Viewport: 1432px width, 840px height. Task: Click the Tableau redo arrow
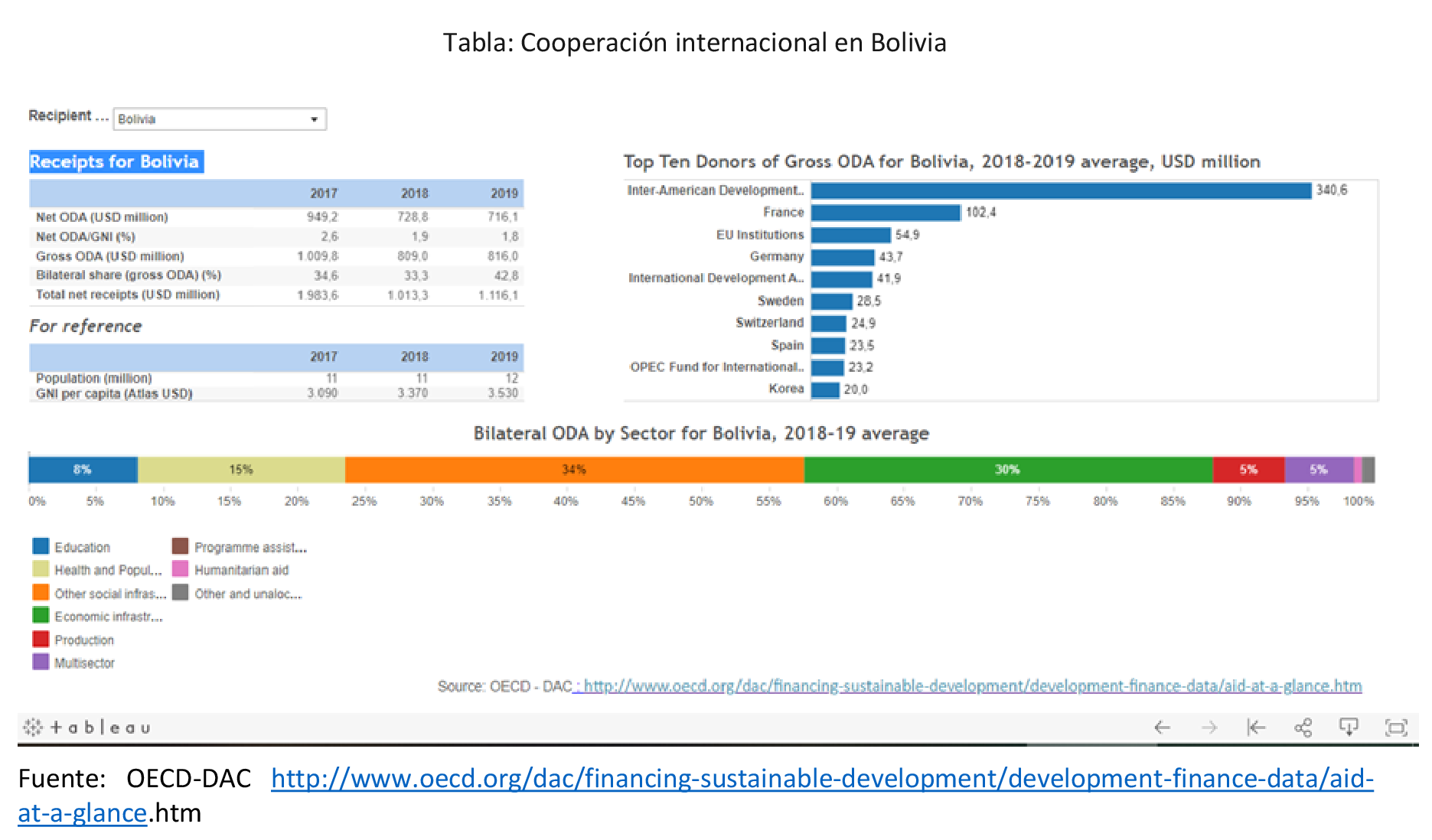[x=1209, y=727]
